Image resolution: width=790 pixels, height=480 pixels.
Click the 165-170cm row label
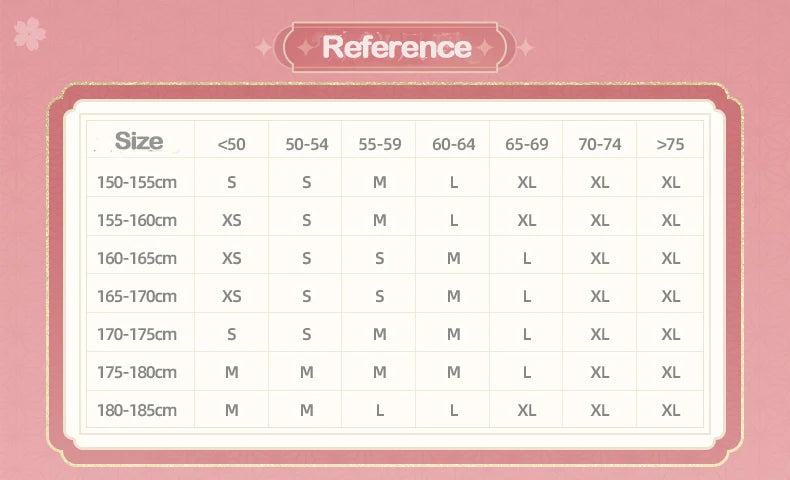[137, 296]
